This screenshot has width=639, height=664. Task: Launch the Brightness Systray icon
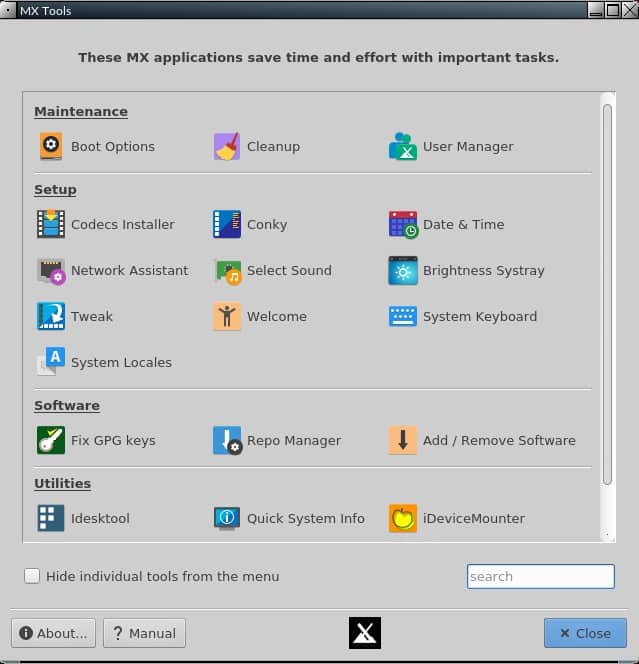click(403, 271)
